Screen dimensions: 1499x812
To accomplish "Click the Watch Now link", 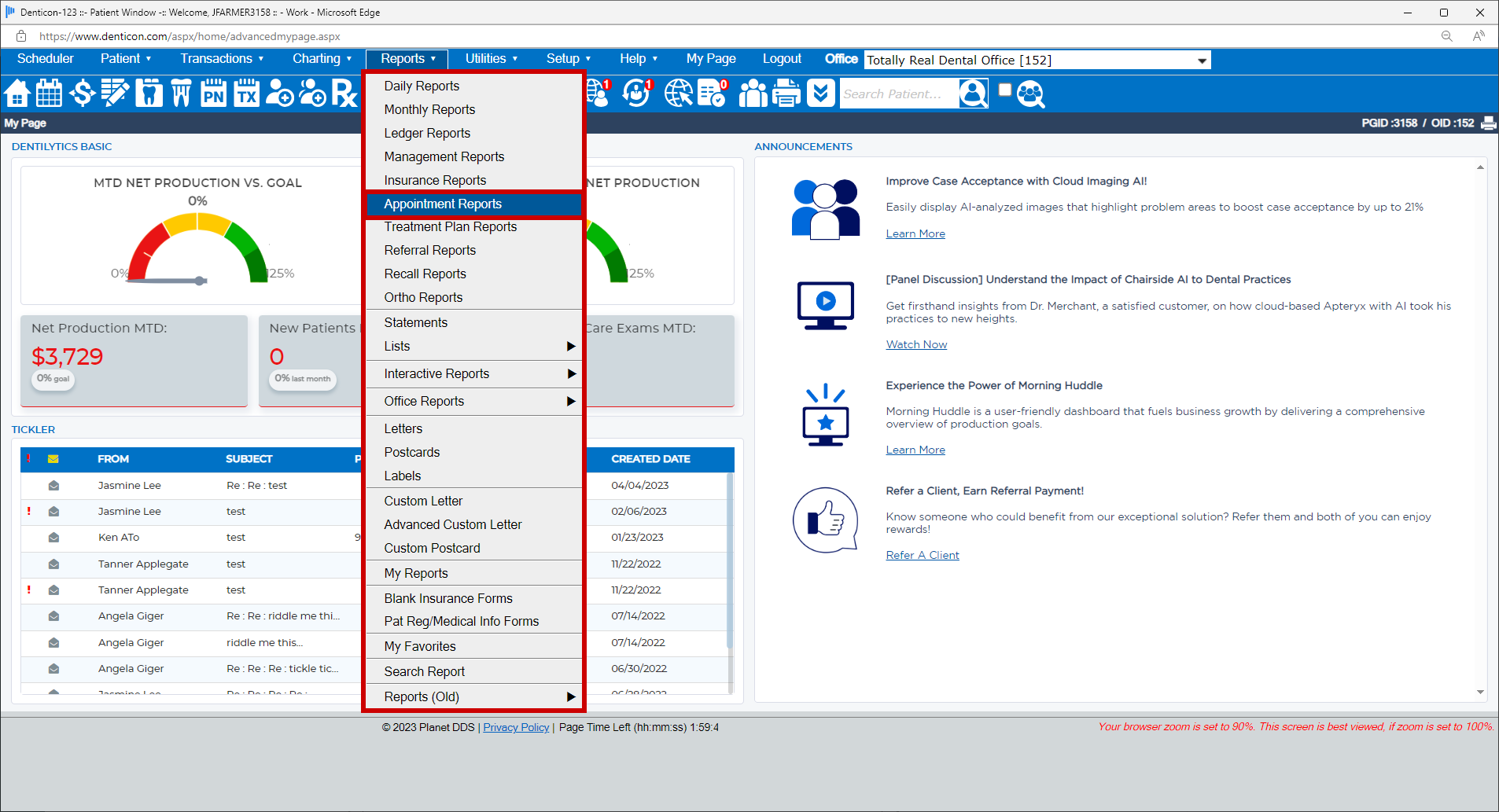I will click(x=916, y=345).
